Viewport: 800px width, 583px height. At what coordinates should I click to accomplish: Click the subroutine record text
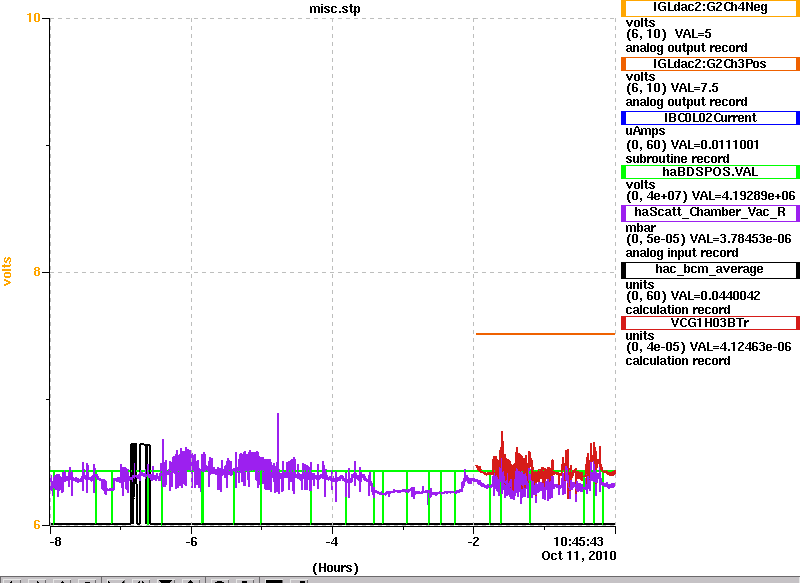pyautogui.click(x=678, y=159)
